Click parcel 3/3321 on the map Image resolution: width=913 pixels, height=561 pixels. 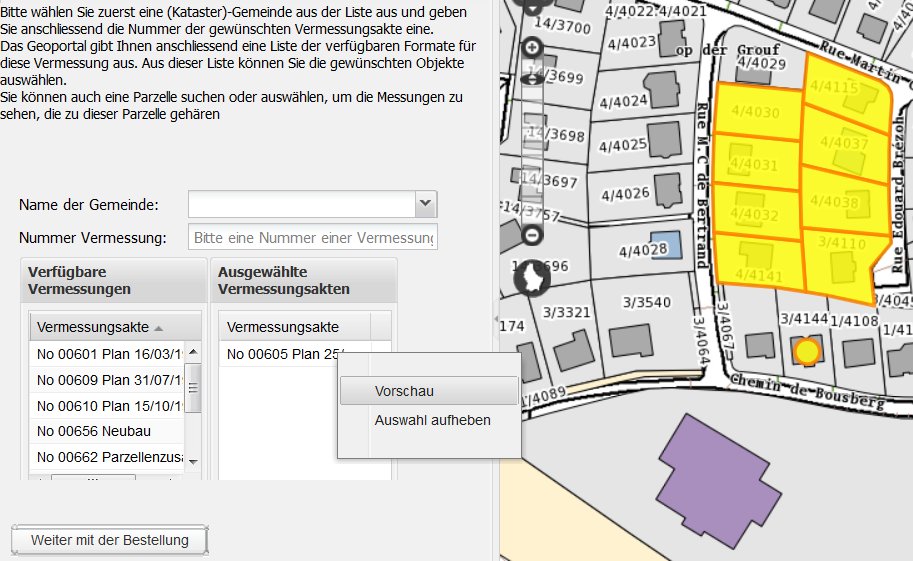click(567, 313)
